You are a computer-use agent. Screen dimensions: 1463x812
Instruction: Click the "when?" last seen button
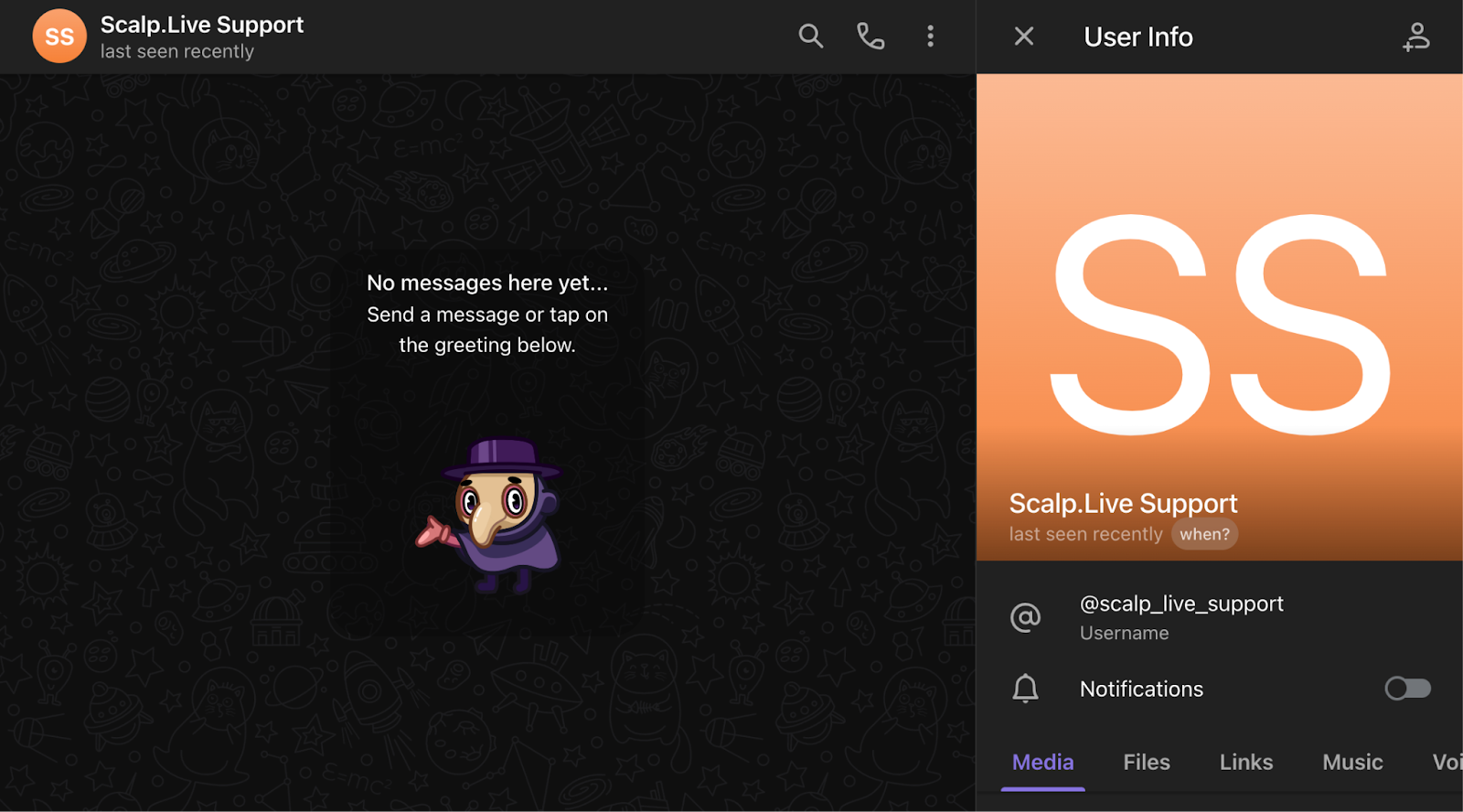(1204, 534)
